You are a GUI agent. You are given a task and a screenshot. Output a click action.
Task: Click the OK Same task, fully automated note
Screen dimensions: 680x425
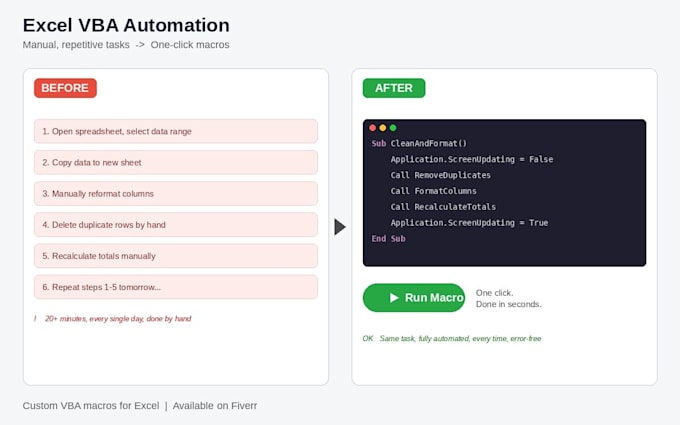pyautogui.click(x=452, y=339)
